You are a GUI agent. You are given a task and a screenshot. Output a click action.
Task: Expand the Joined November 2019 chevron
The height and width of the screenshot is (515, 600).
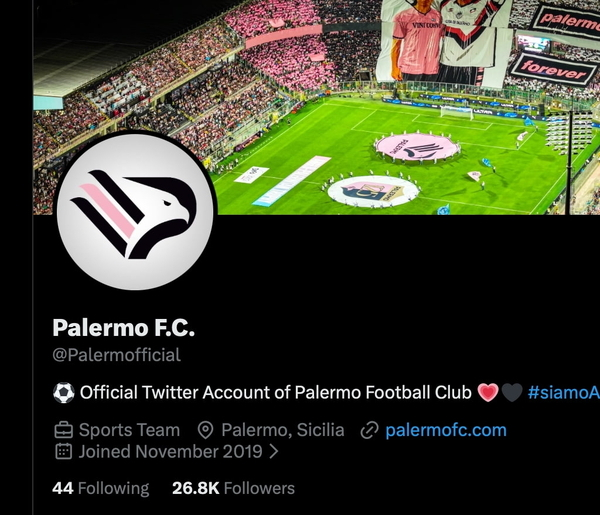tap(274, 451)
